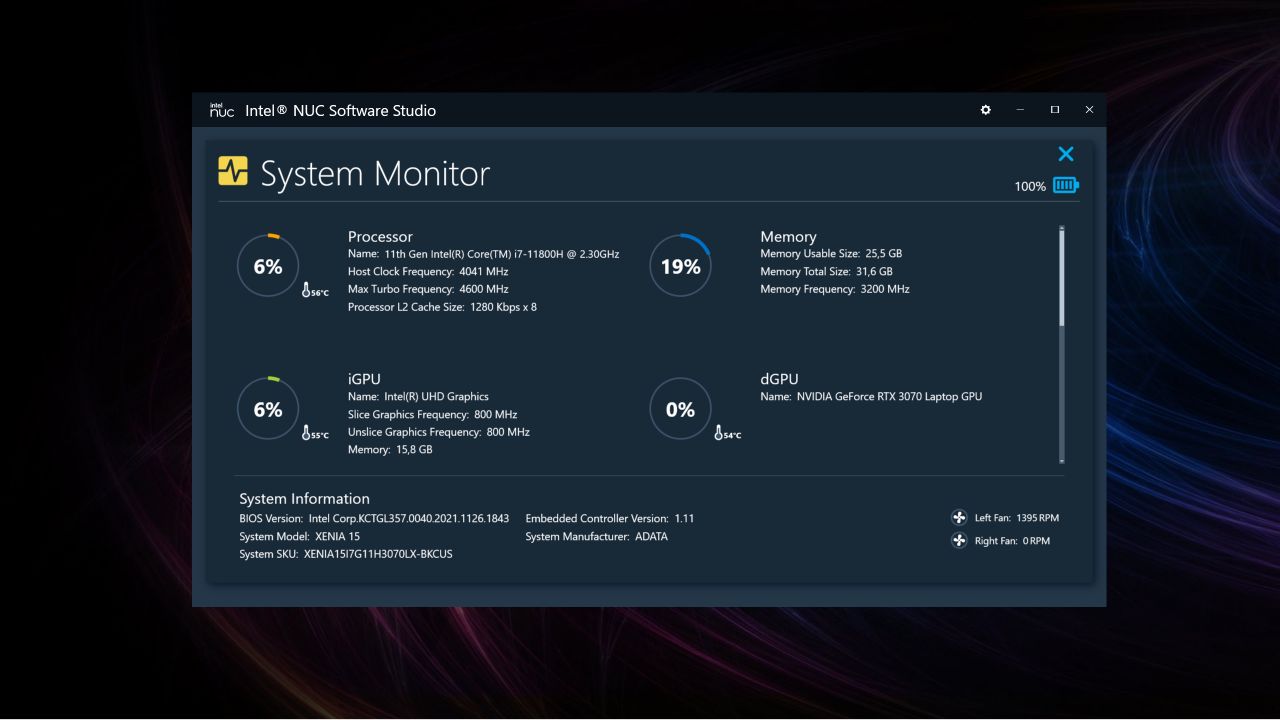This screenshot has width=1280, height=720.
Task: Click the processor temperature thermometer icon
Action: pos(307,290)
